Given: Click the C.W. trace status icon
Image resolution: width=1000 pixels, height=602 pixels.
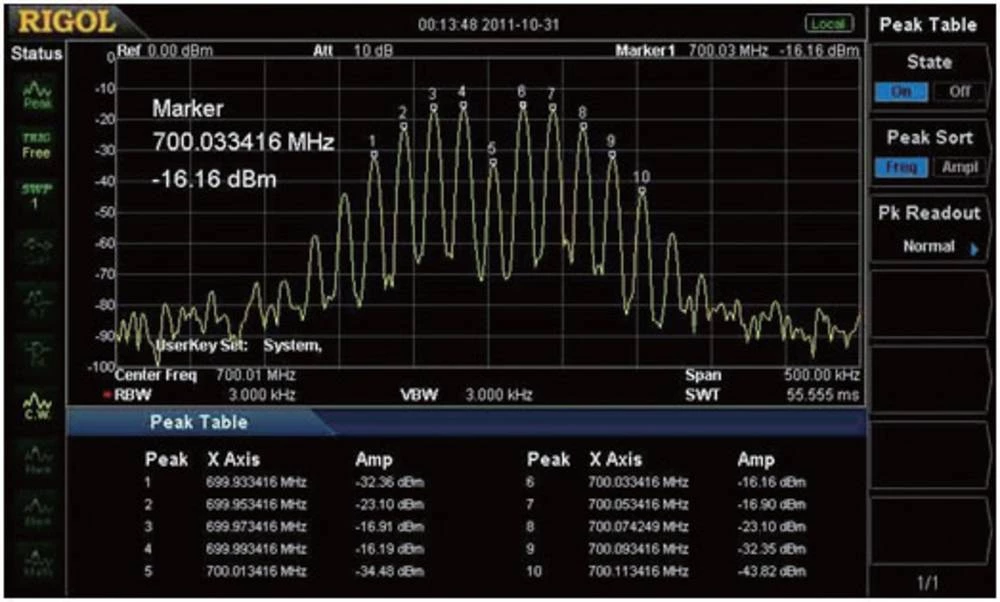Looking at the screenshot, I should point(36,407).
